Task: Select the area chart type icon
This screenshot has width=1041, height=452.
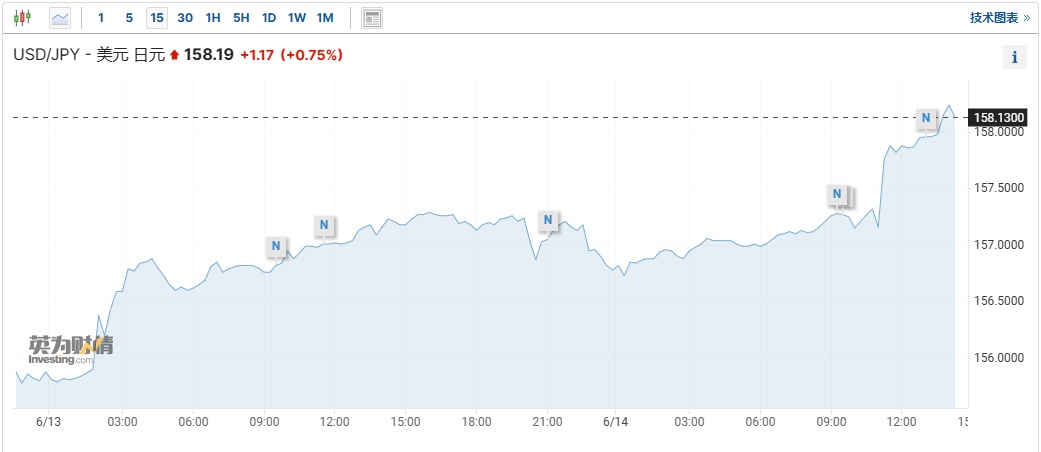Action: click(60, 17)
